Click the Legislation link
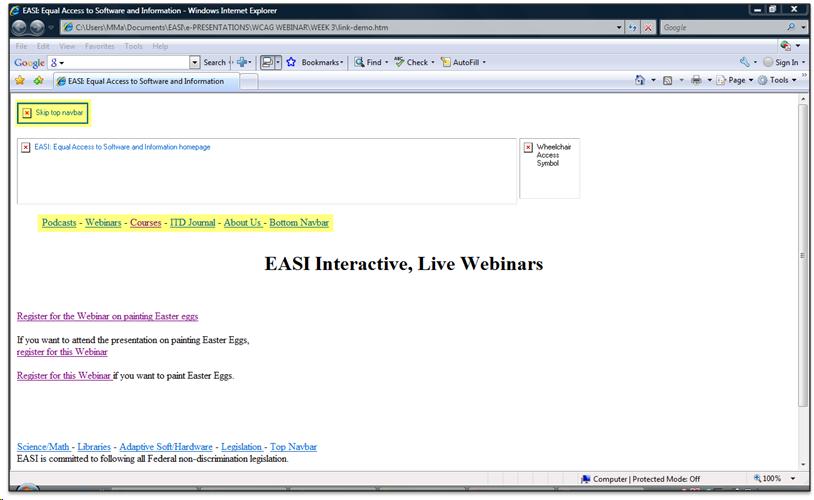 coord(241,447)
